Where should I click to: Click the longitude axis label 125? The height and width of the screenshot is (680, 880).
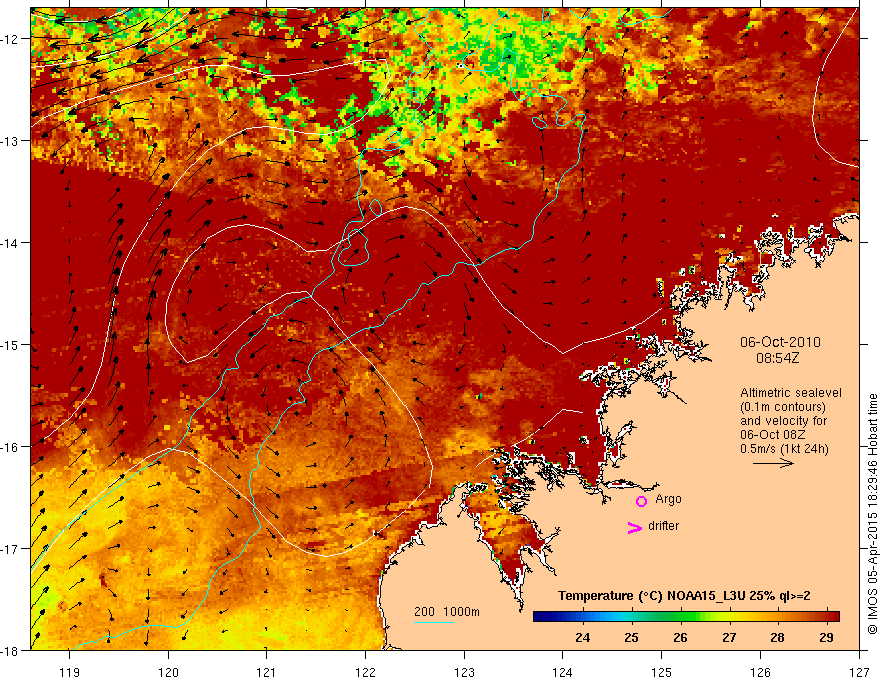tap(662, 672)
